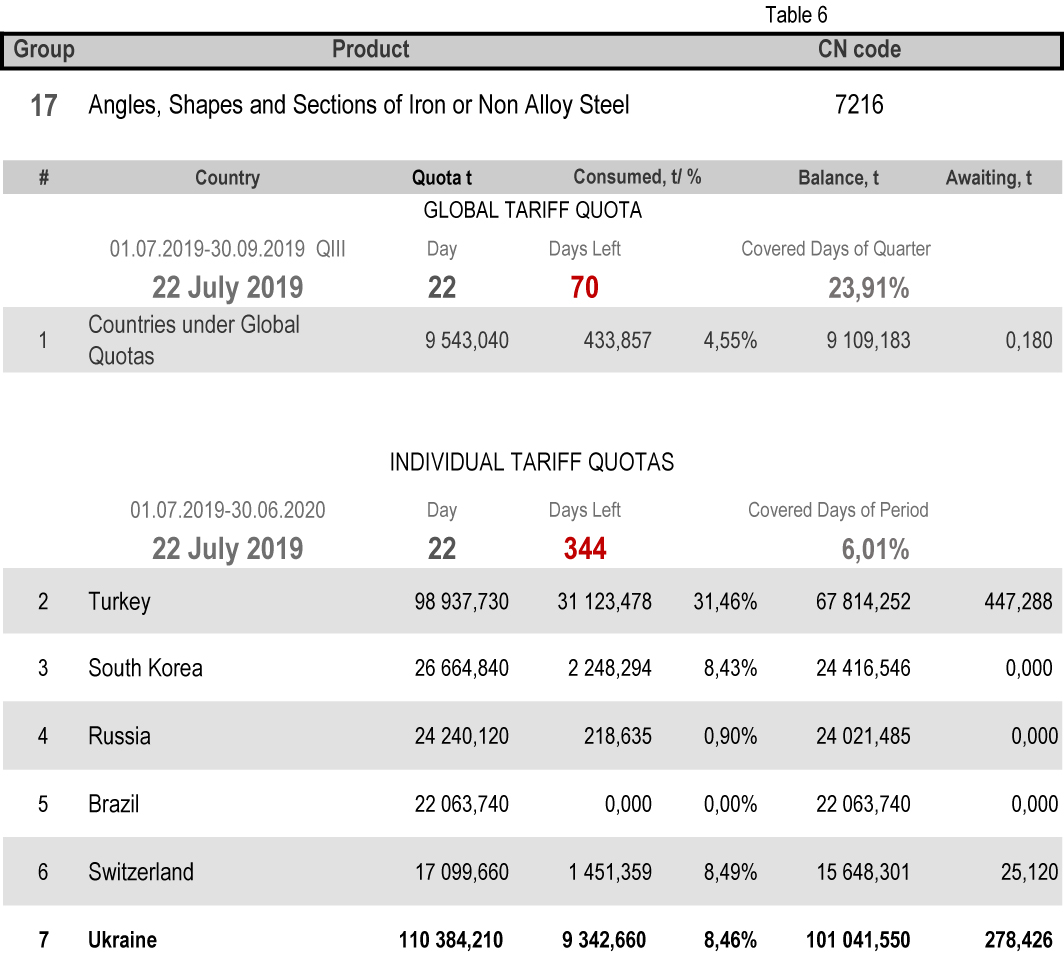
Task: Select the red 70 days left value
Action: coord(584,288)
